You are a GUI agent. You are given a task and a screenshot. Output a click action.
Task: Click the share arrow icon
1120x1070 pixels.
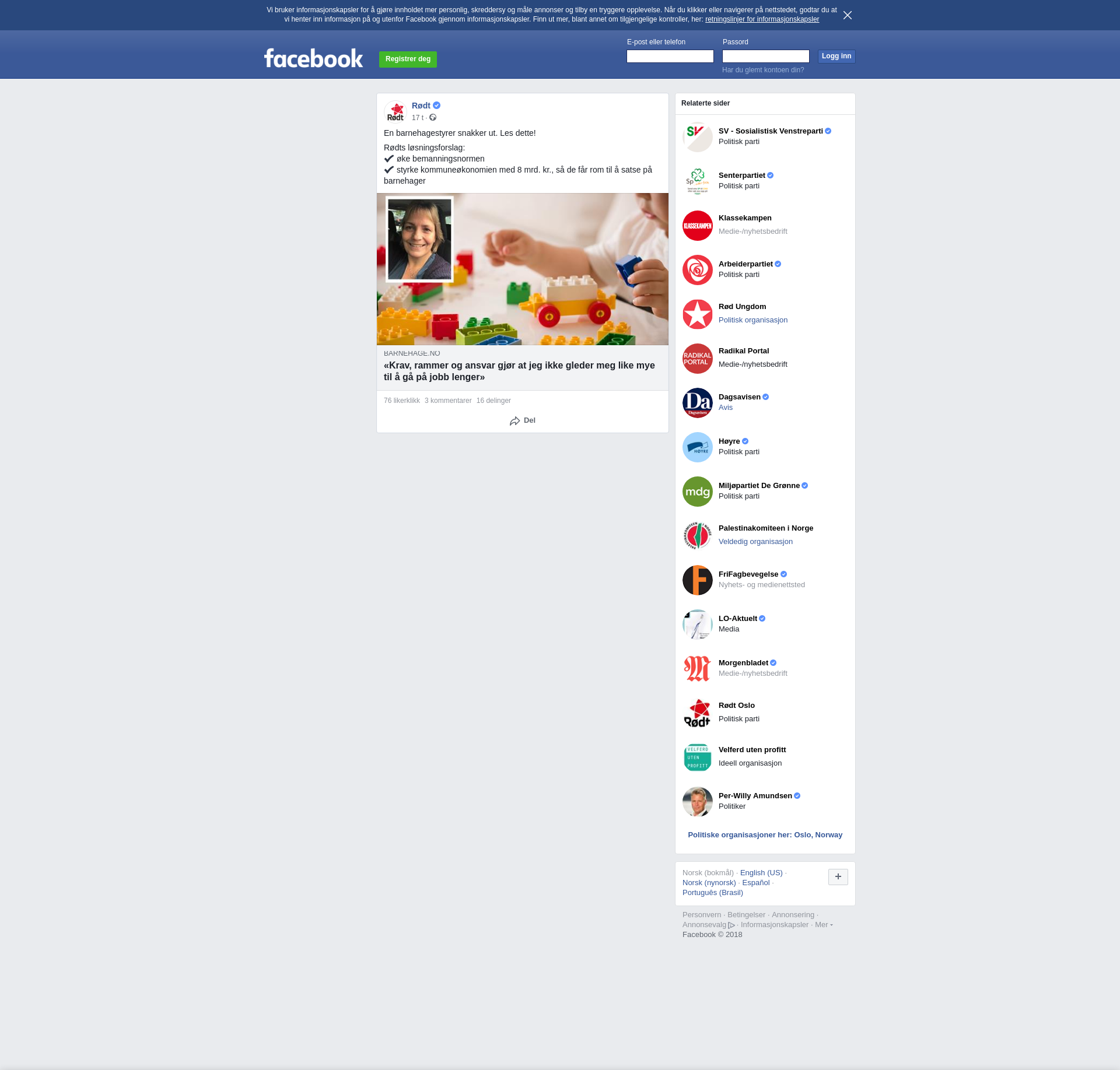pos(514,421)
